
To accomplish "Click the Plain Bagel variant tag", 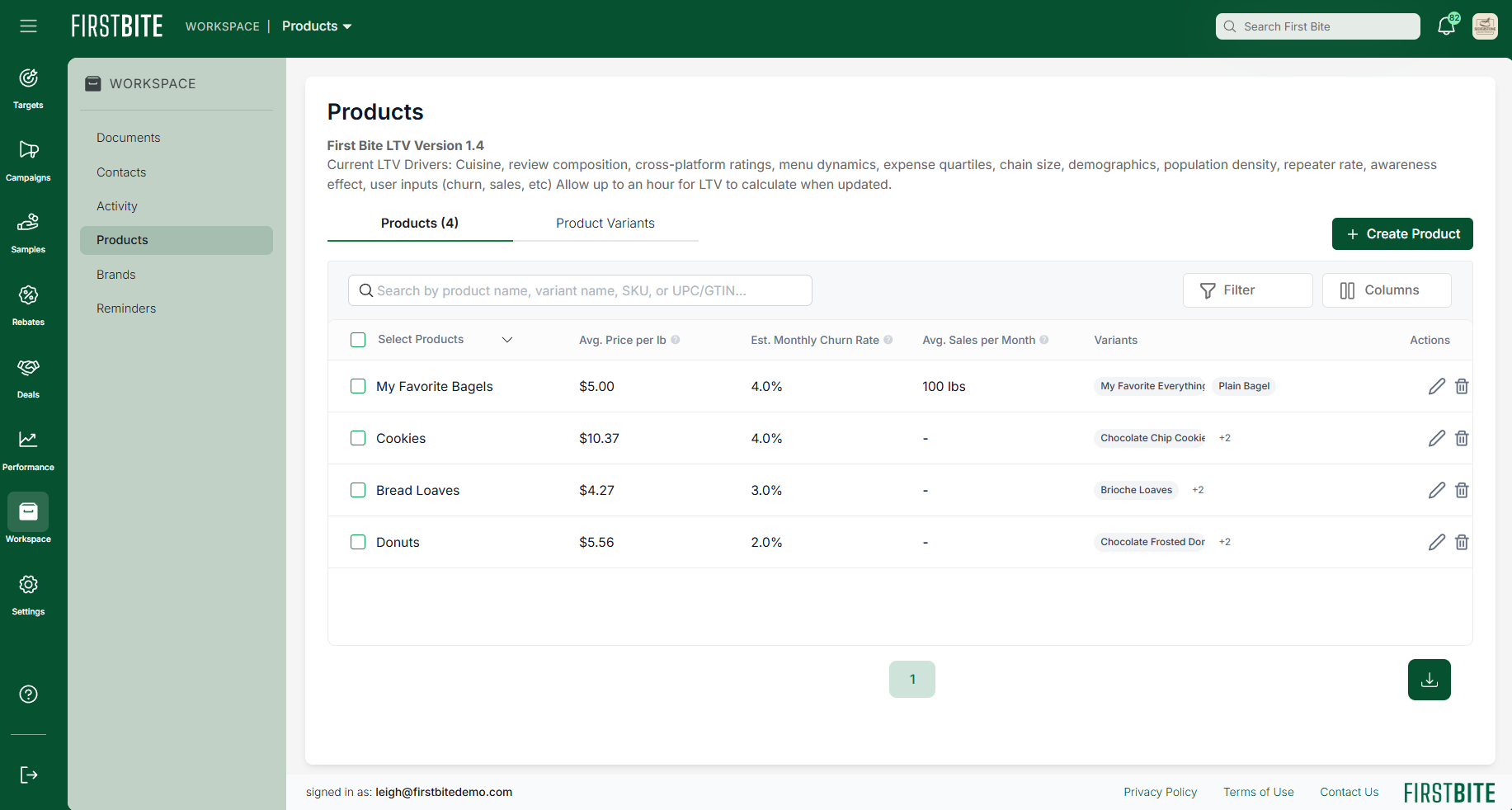I will point(1244,386).
